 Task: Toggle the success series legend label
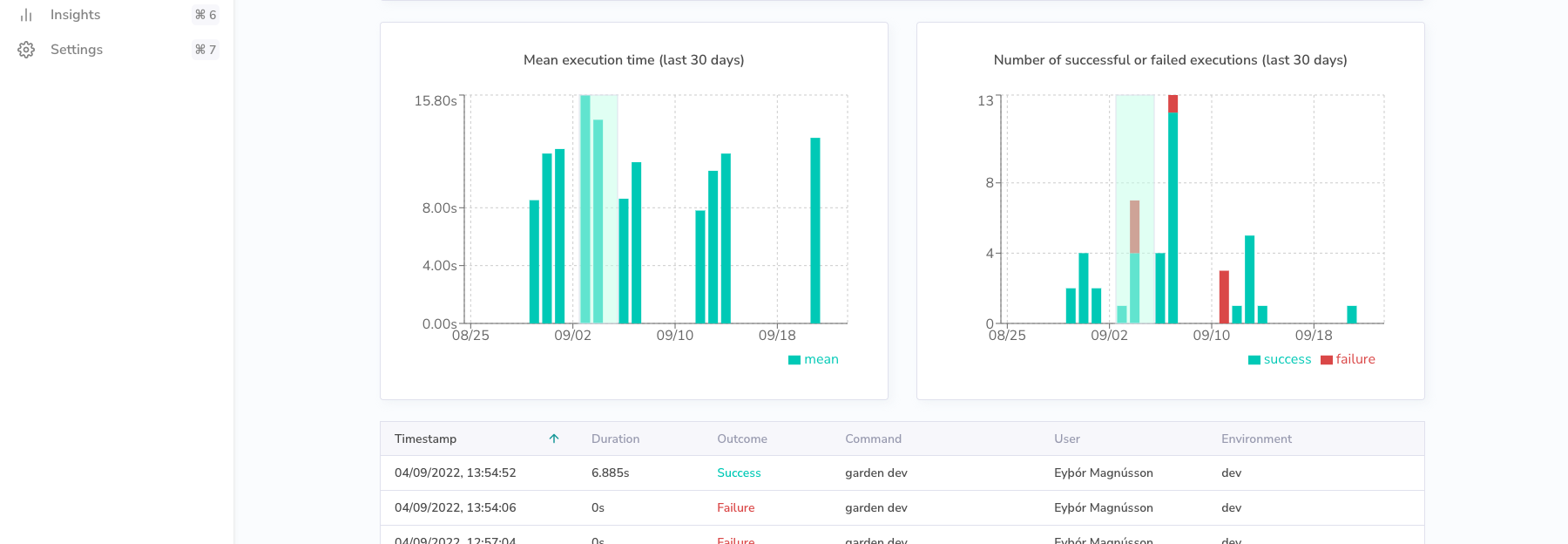coord(1287,359)
